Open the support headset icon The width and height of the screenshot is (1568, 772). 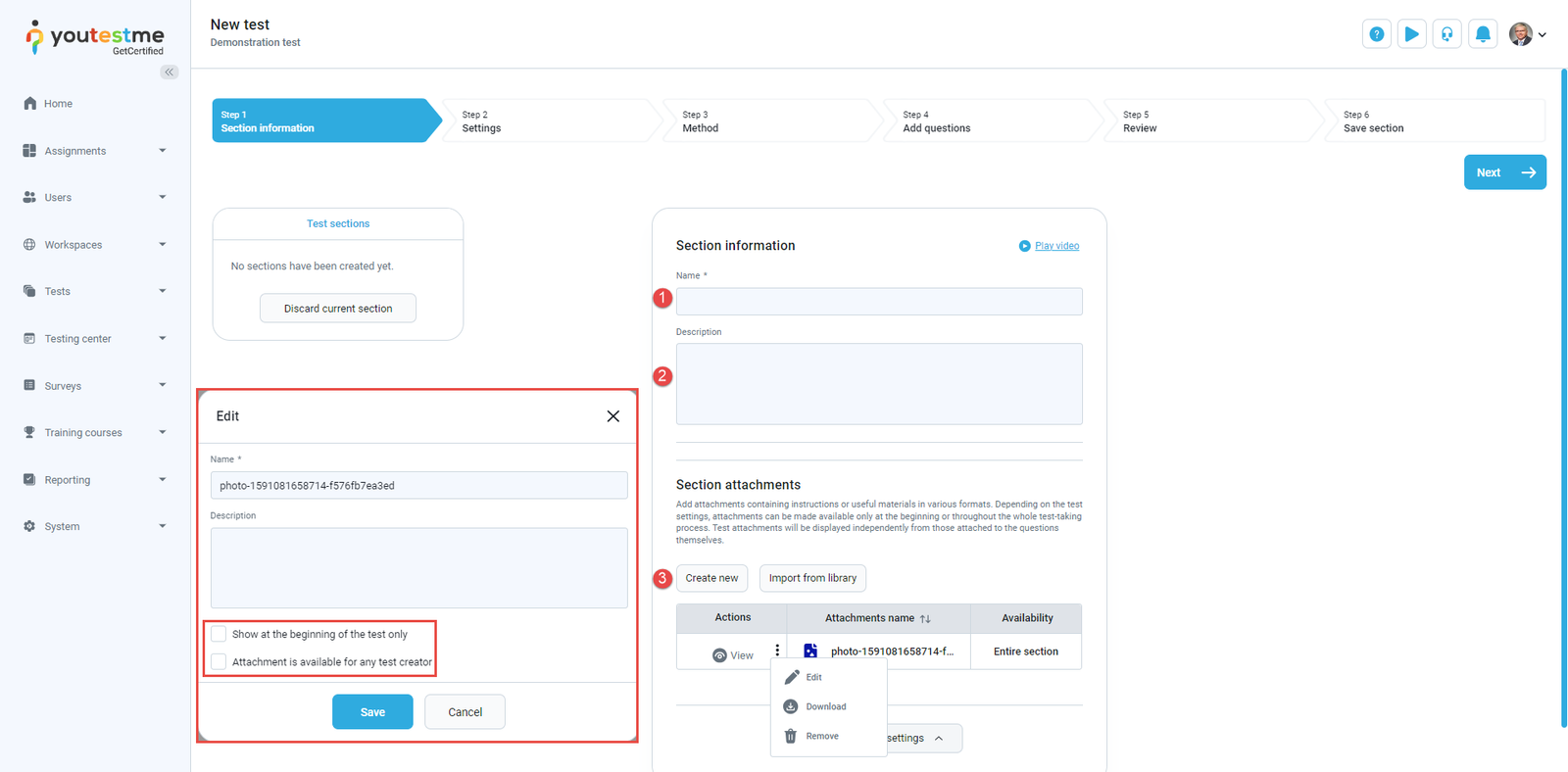[x=1446, y=34]
